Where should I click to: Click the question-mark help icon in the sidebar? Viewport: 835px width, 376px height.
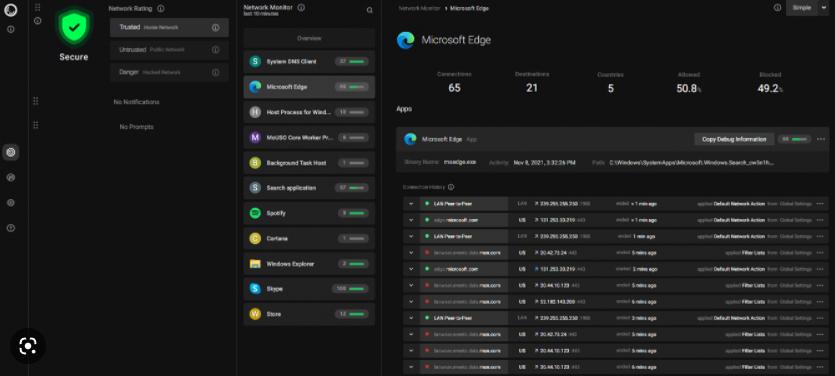point(11,228)
